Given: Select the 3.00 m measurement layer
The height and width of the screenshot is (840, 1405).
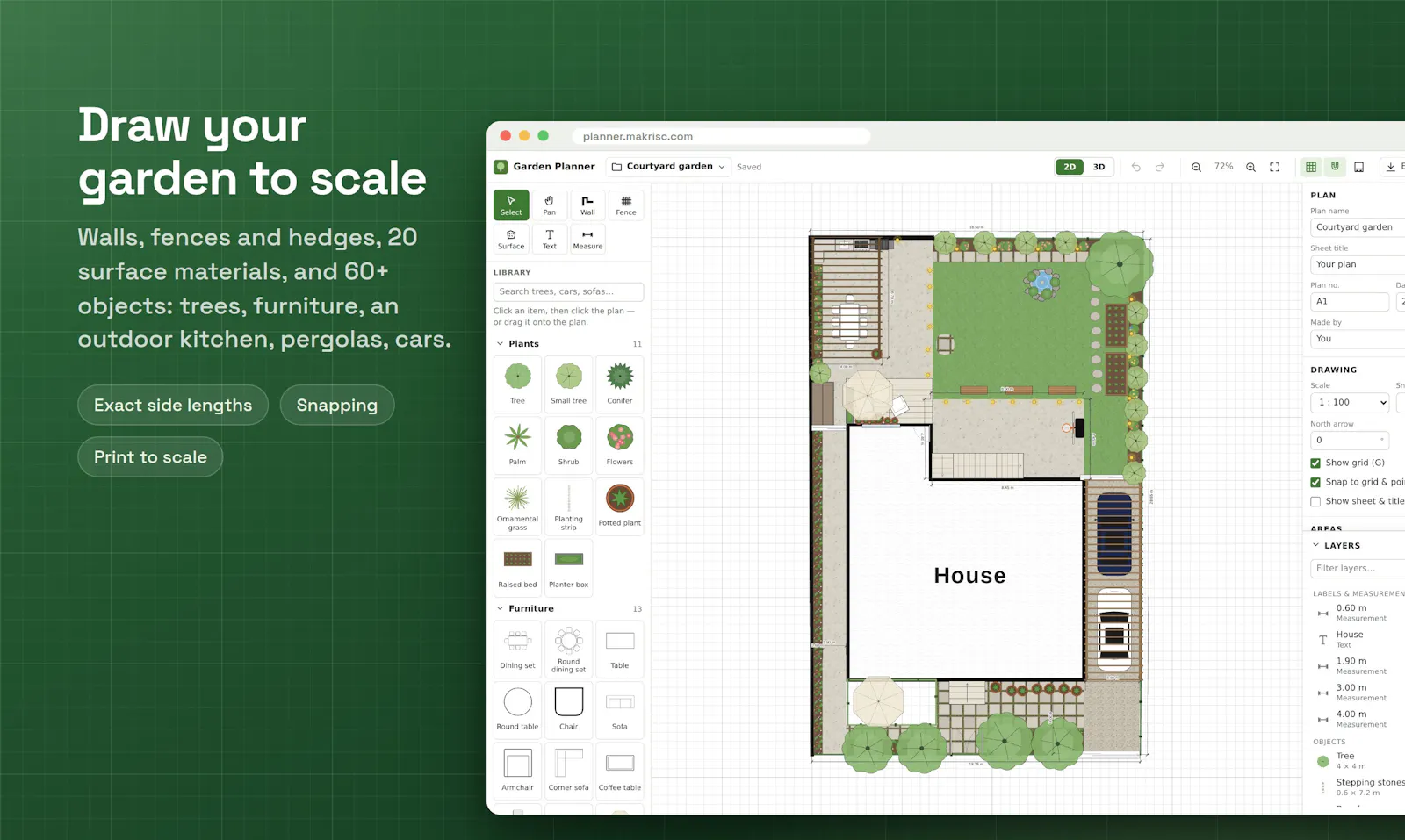Looking at the screenshot, I should [1358, 693].
